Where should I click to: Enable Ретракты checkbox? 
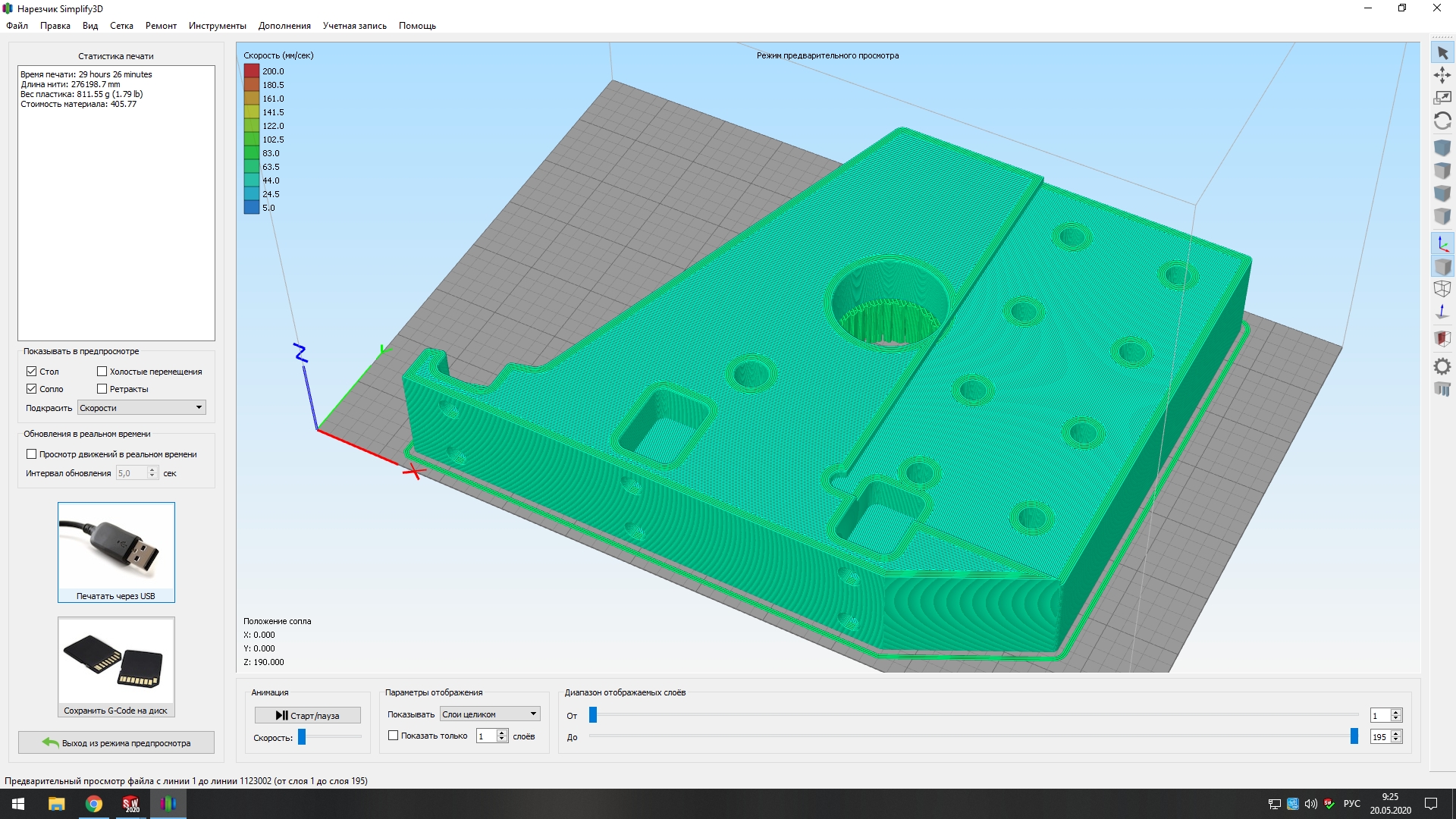(x=102, y=389)
